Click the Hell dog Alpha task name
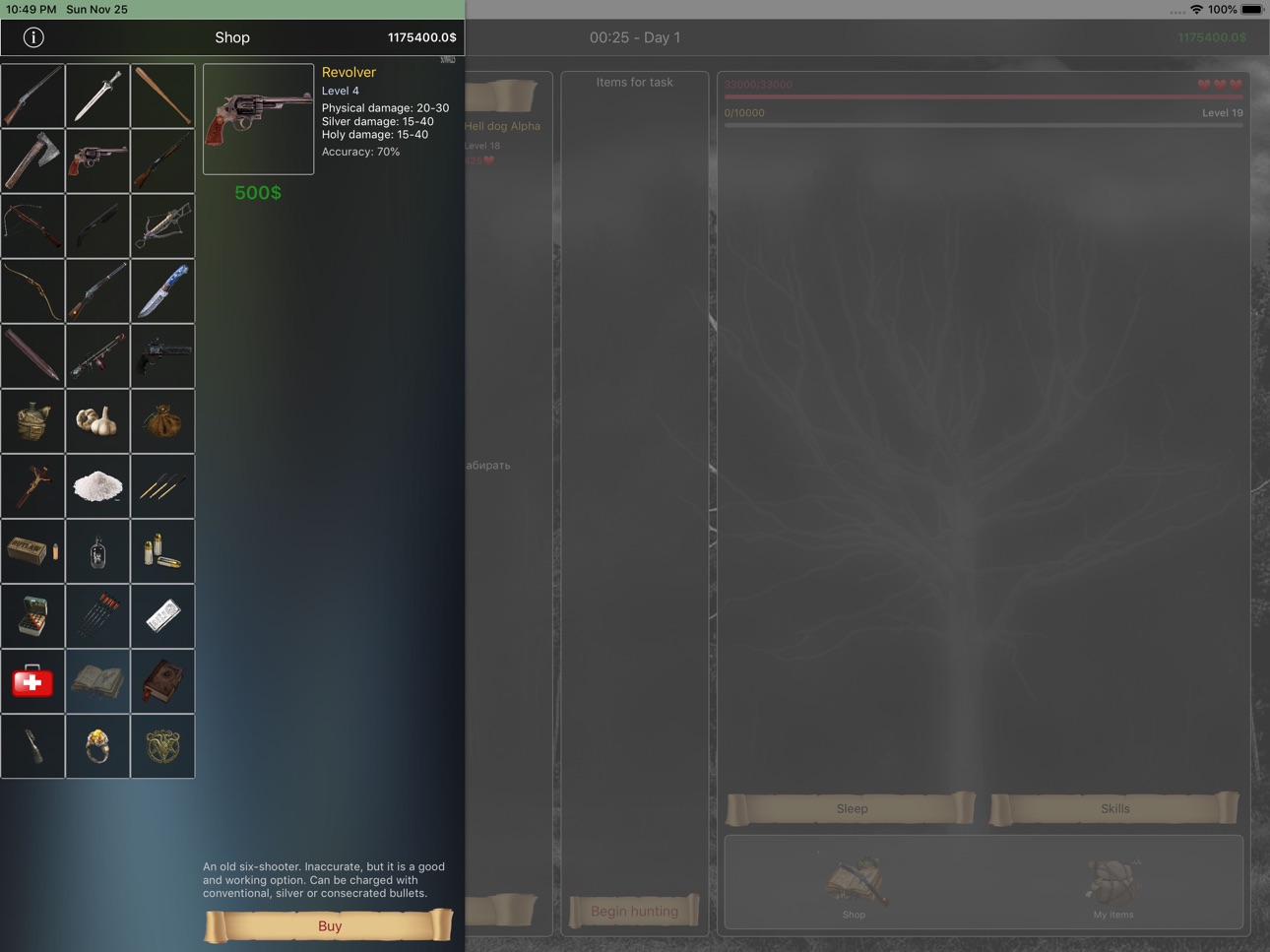The image size is (1270, 952). tap(502, 126)
